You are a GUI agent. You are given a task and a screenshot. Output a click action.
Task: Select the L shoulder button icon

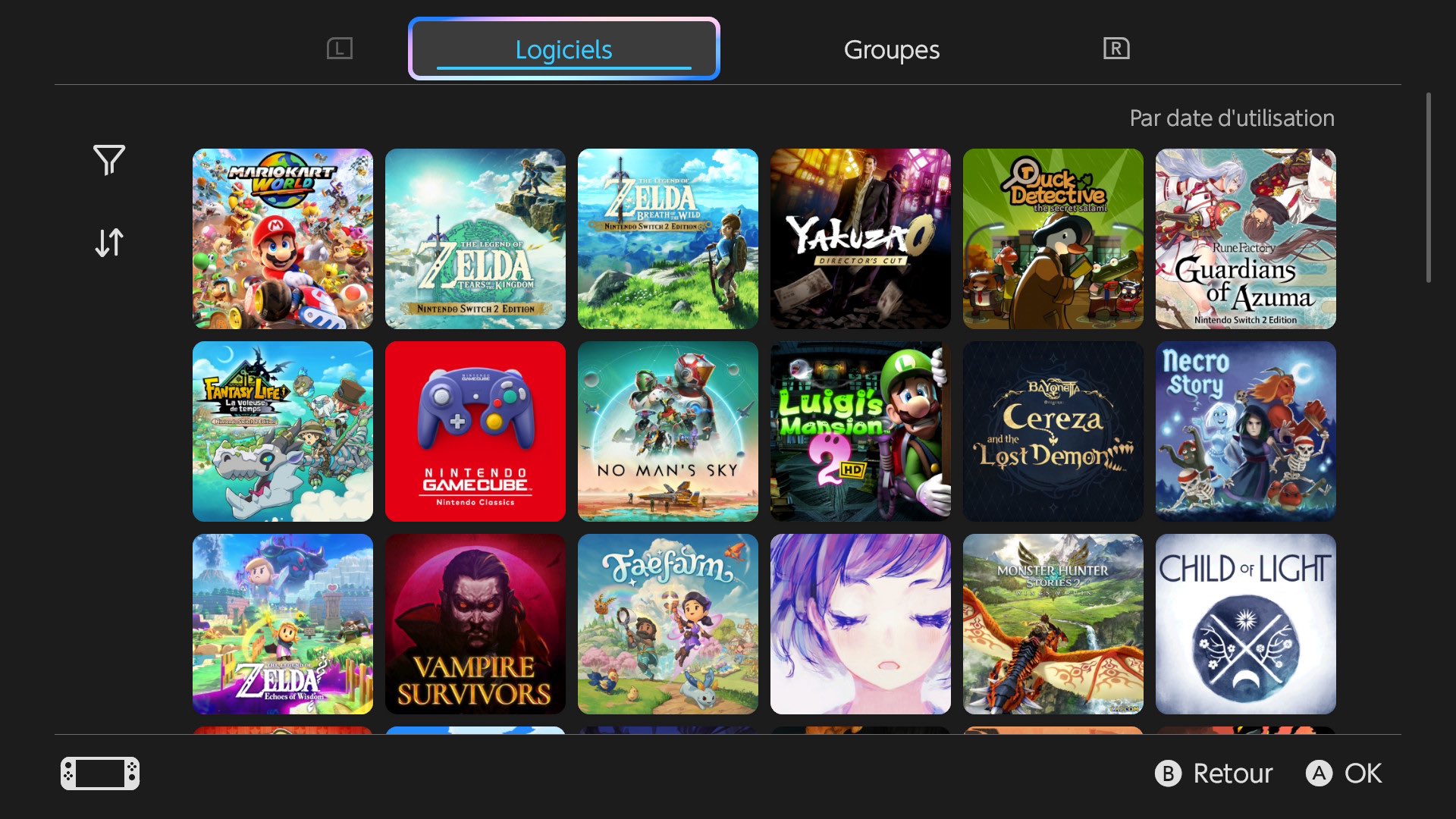click(x=340, y=49)
